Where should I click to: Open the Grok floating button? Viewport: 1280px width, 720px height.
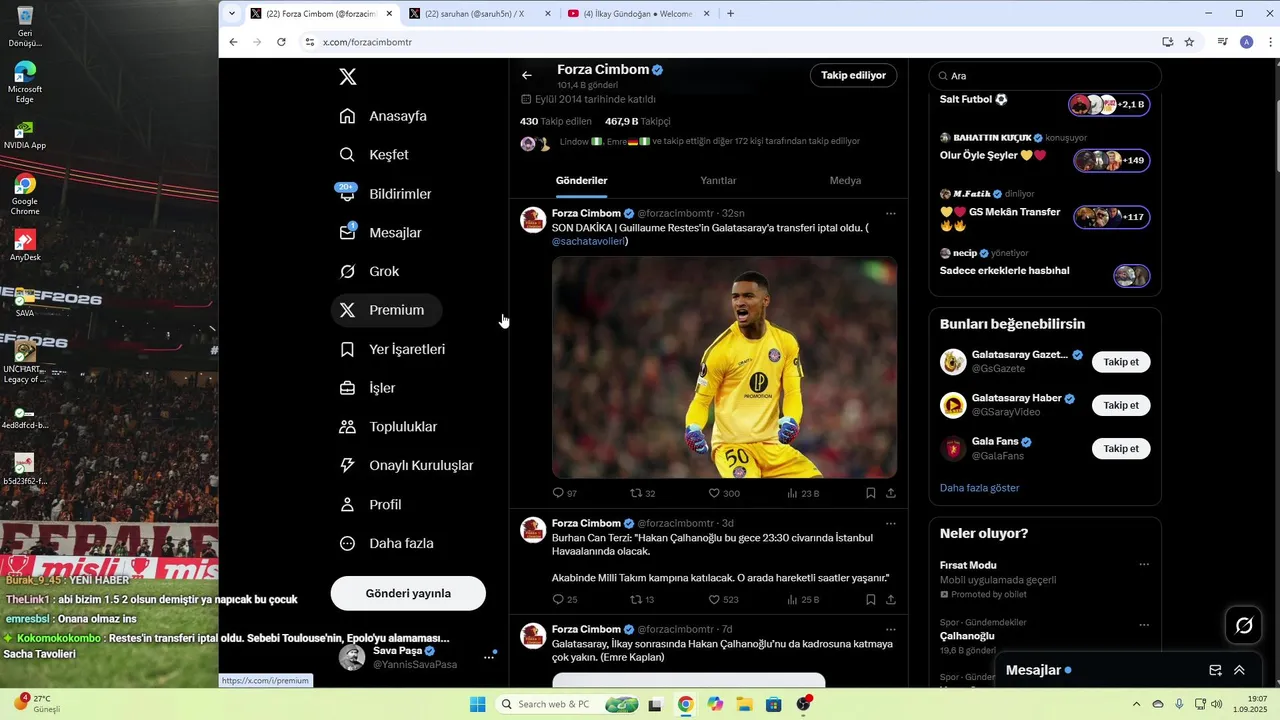[x=1244, y=625]
